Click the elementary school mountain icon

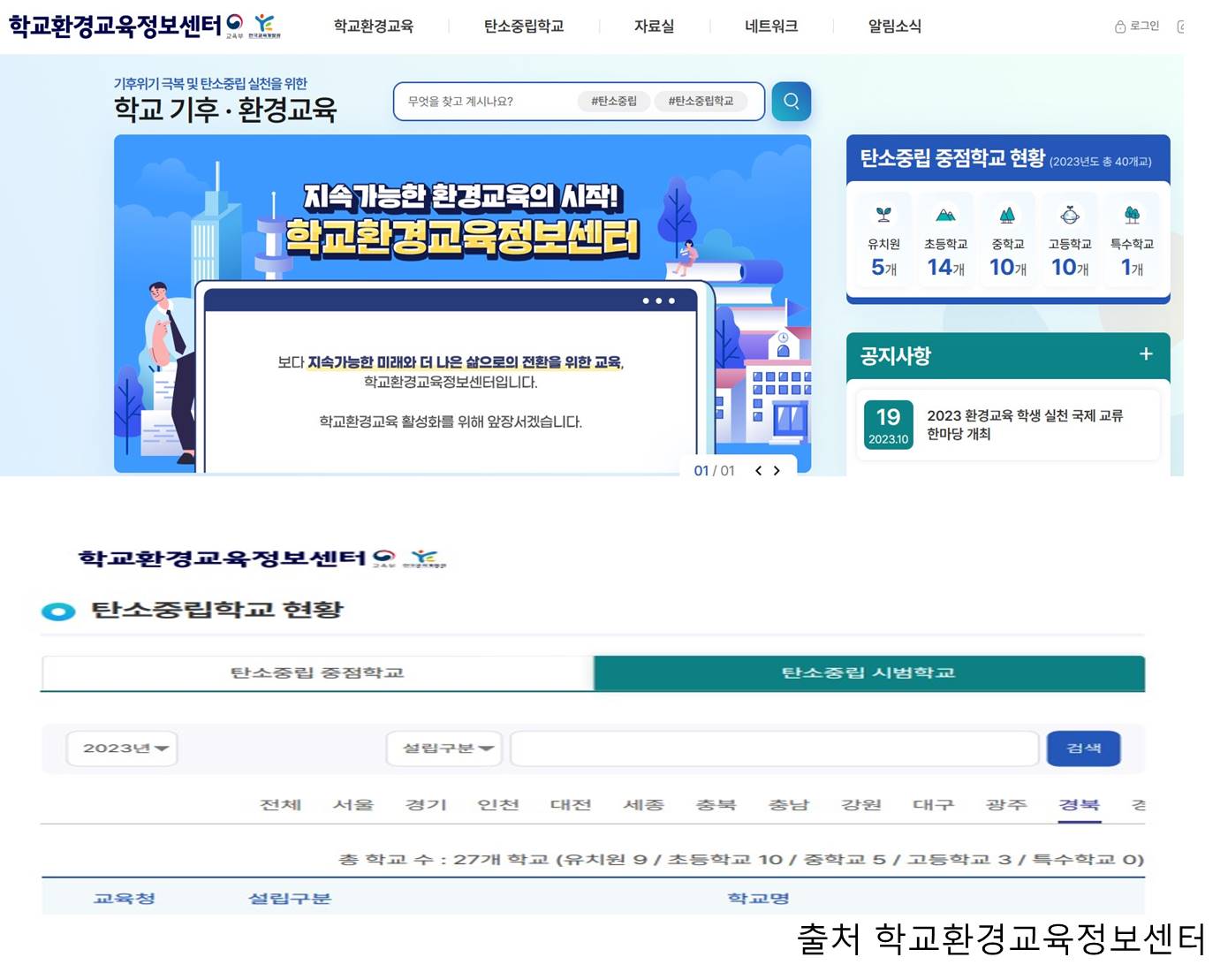945,215
